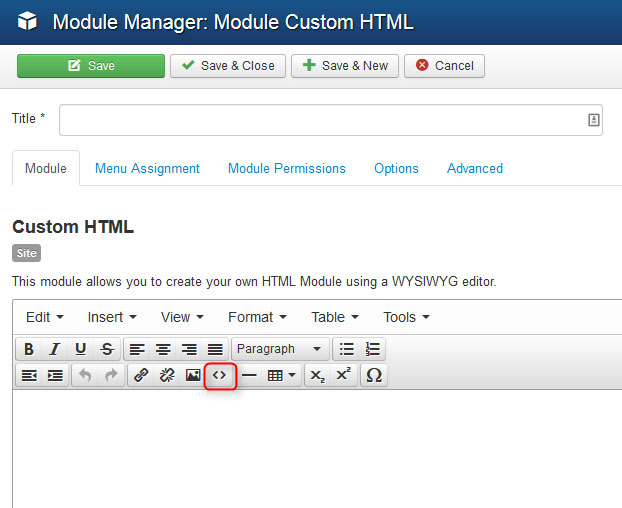This screenshot has height=508, width=622.
Task: Click the insert image icon
Action: pyautogui.click(x=193, y=375)
